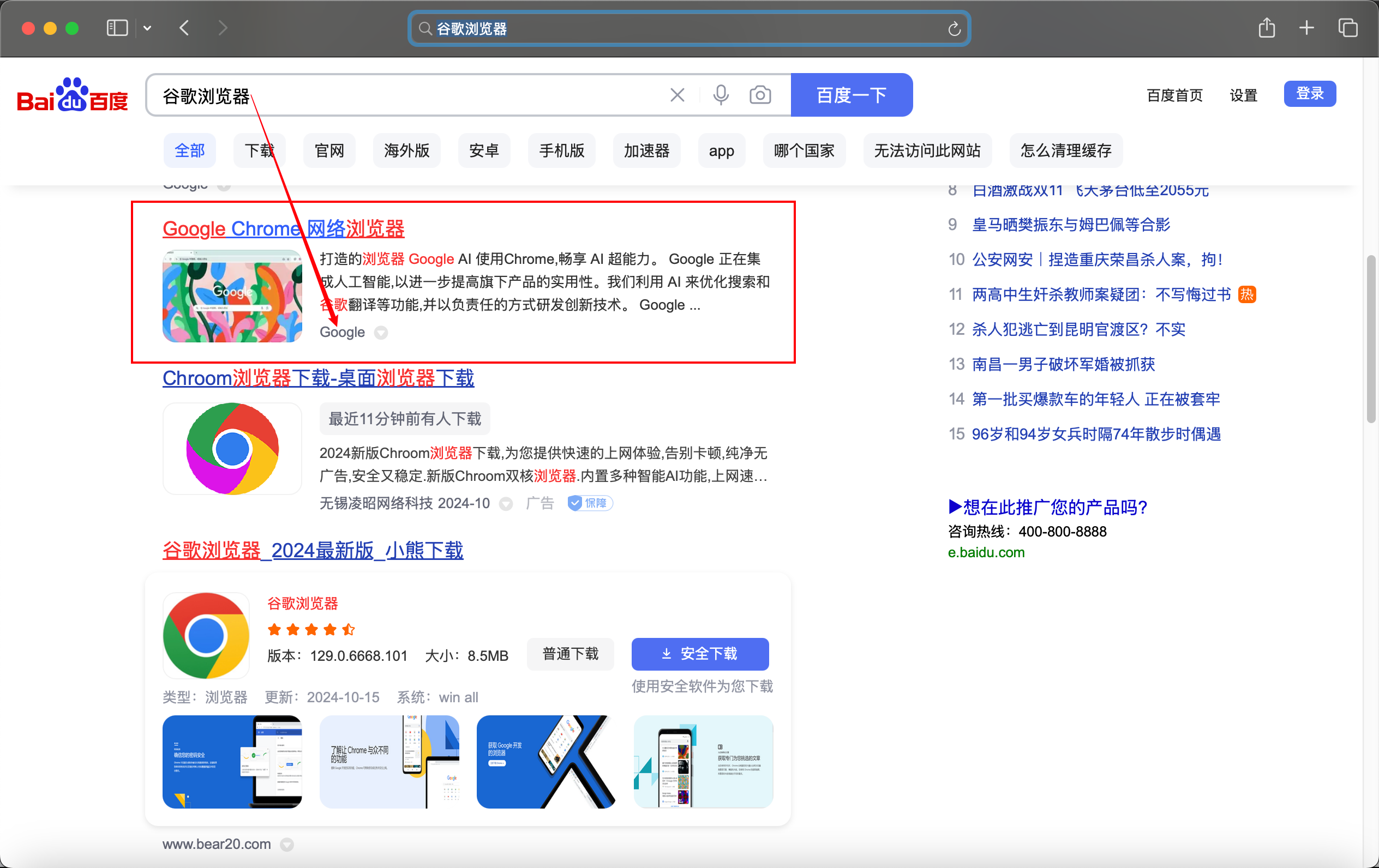Reload the page from the address bar
1379x868 pixels.
pos(954,29)
